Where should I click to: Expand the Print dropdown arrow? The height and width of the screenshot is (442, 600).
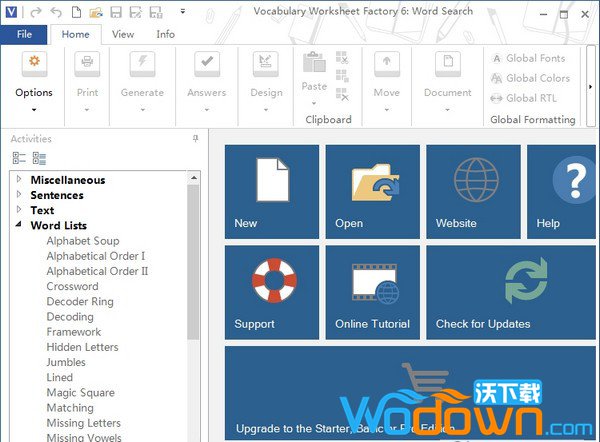click(87, 110)
